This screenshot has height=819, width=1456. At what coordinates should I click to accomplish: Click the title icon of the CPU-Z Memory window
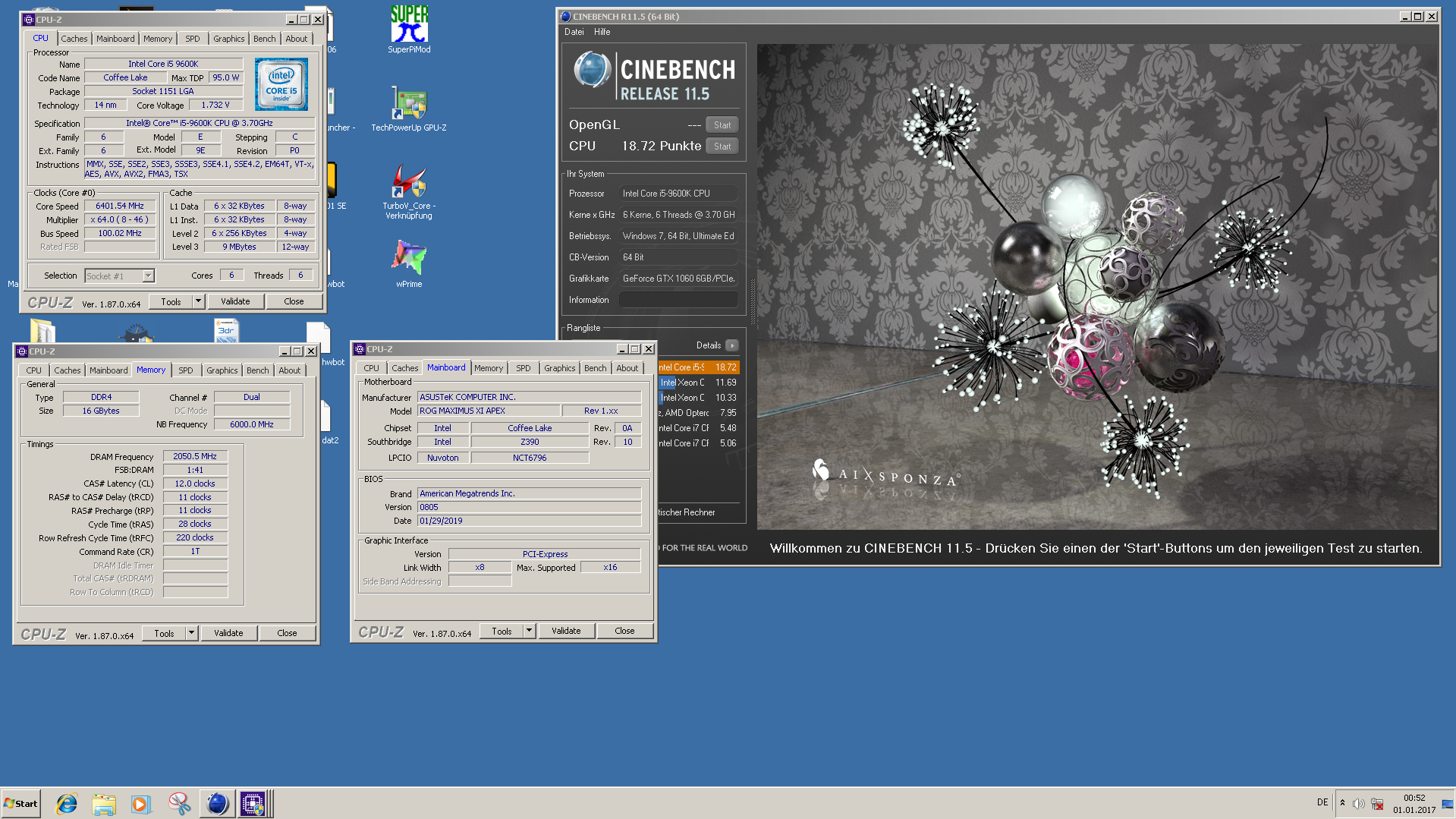22,351
